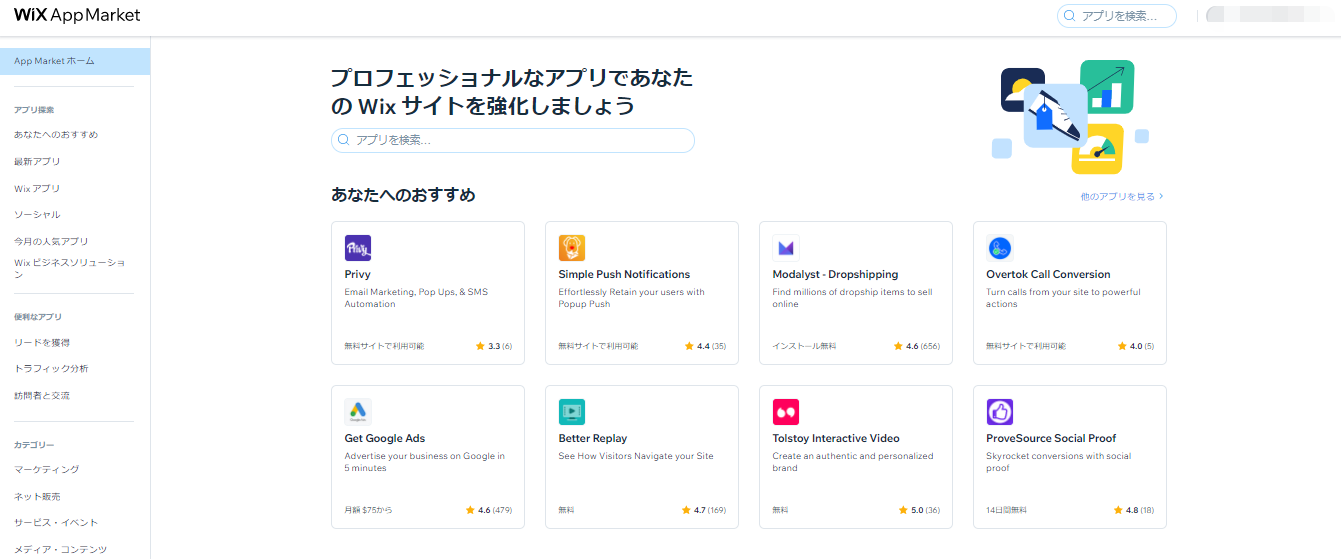Open あなたへのおすすめ in sidebar

tap(56, 134)
